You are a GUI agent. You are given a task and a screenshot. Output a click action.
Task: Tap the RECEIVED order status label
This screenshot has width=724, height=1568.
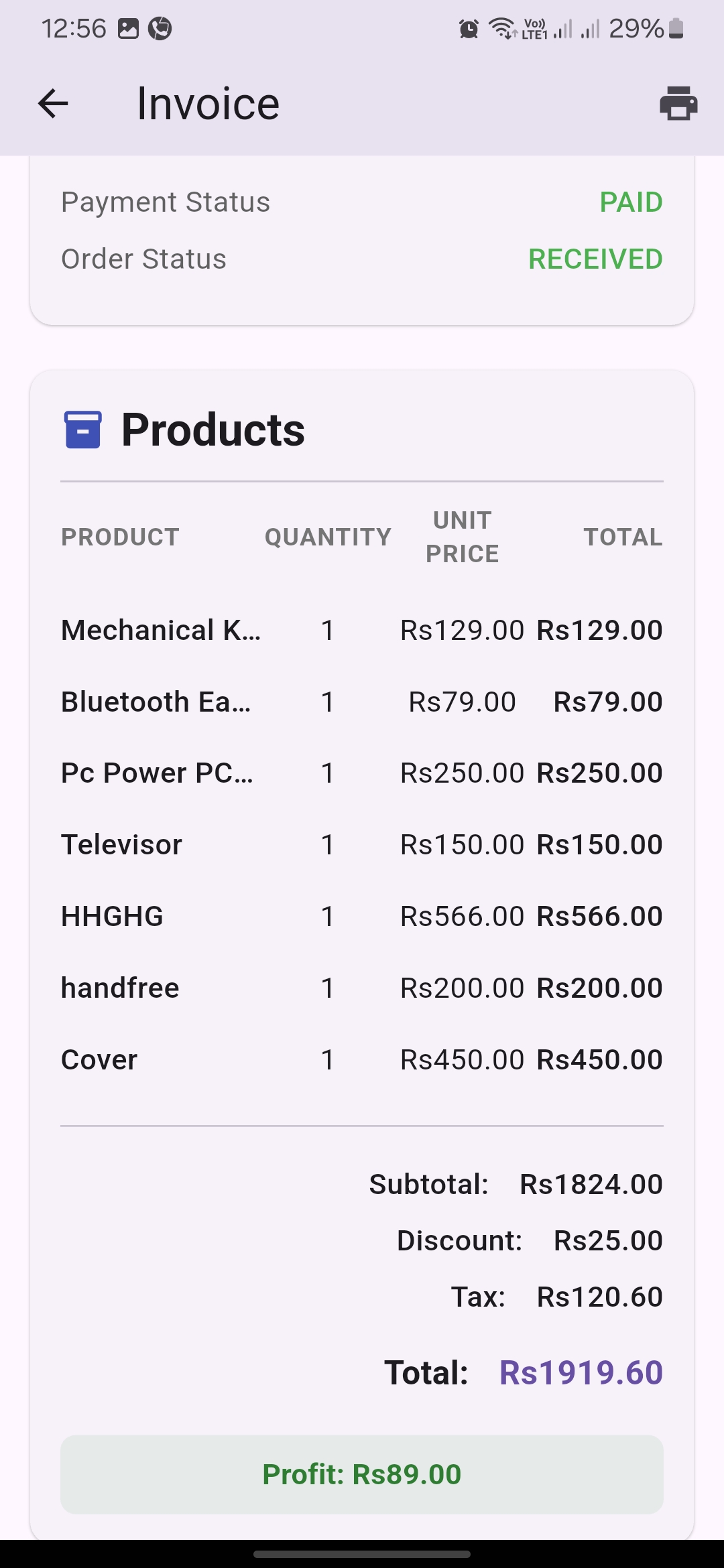(595, 259)
